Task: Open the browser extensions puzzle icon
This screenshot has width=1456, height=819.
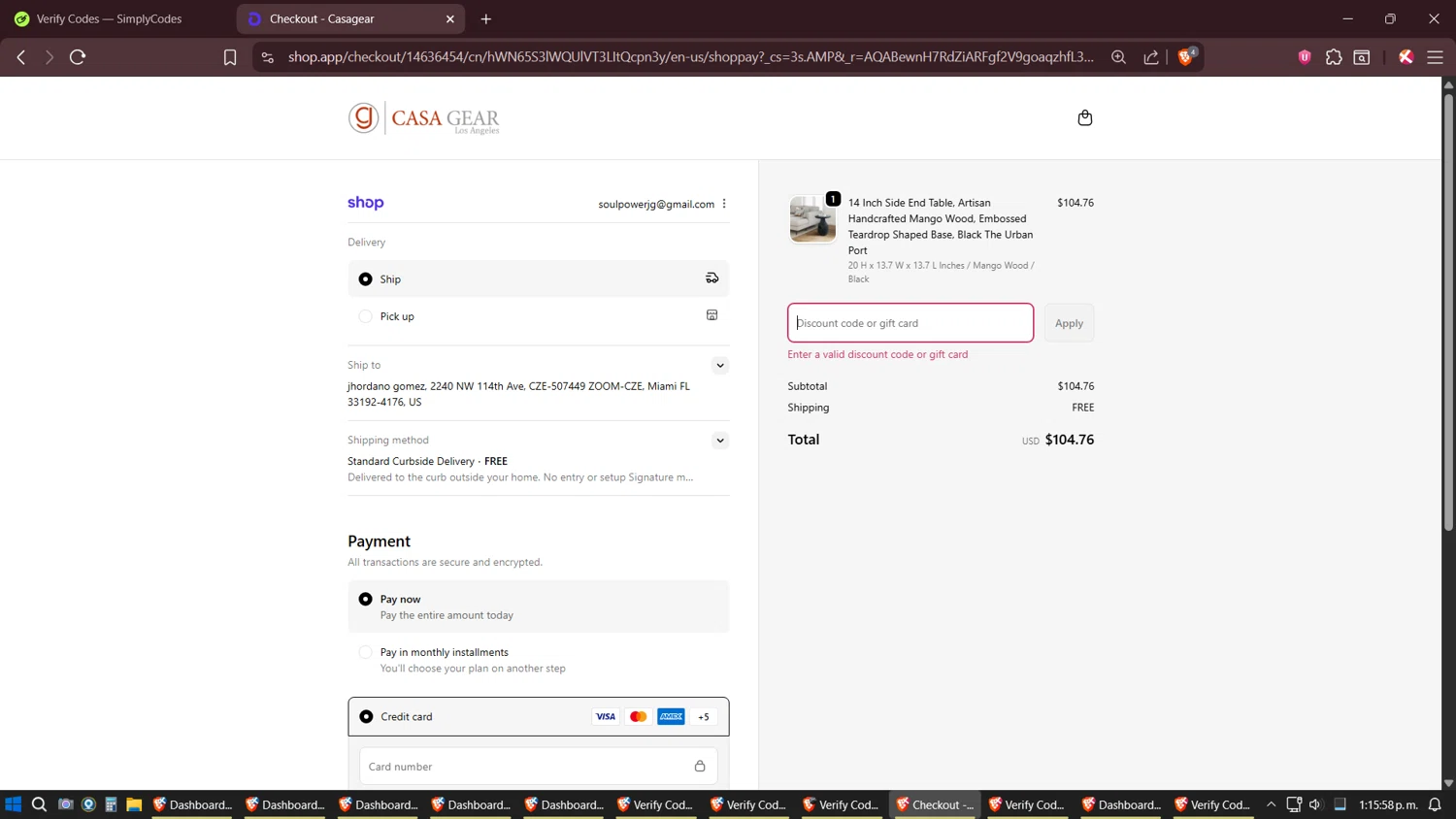Action: pyautogui.click(x=1334, y=57)
